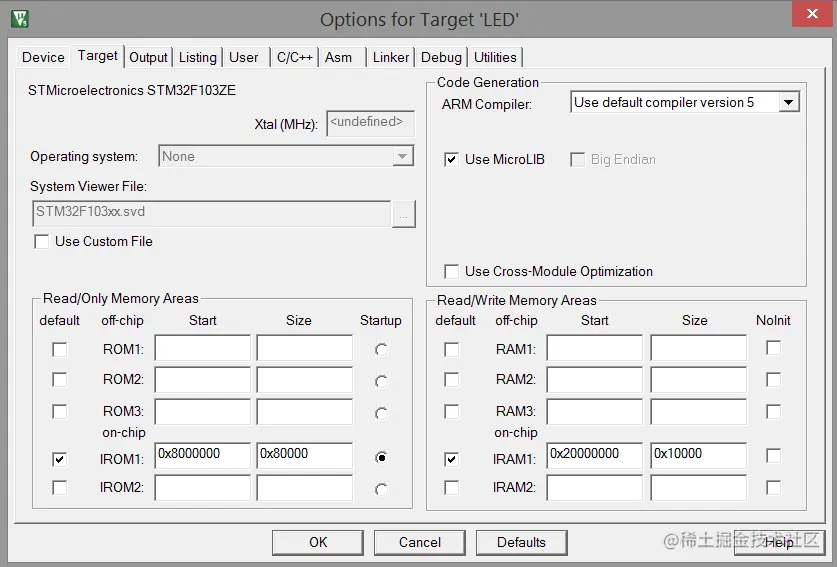Viewport: 837px width, 567px height.
Task: Check the RAM3 default checkbox
Action: click(452, 412)
